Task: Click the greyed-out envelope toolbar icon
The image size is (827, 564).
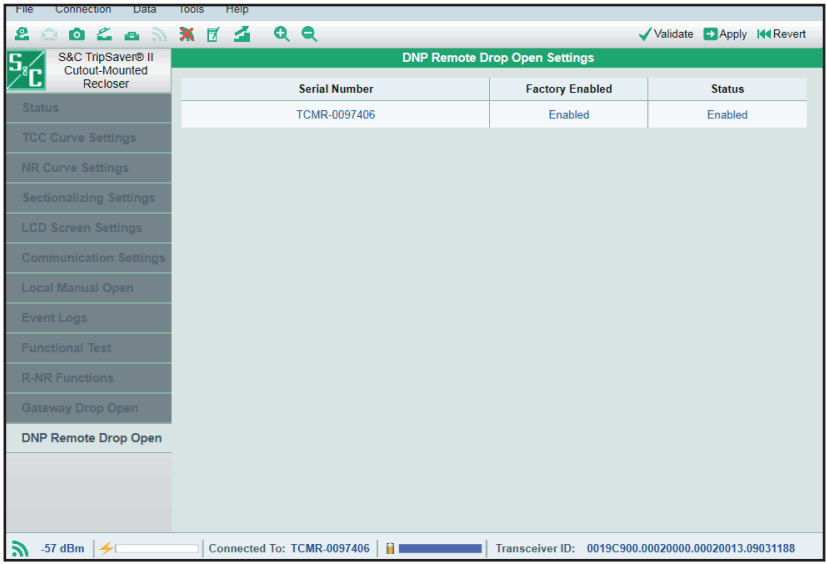Action: [49, 35]
